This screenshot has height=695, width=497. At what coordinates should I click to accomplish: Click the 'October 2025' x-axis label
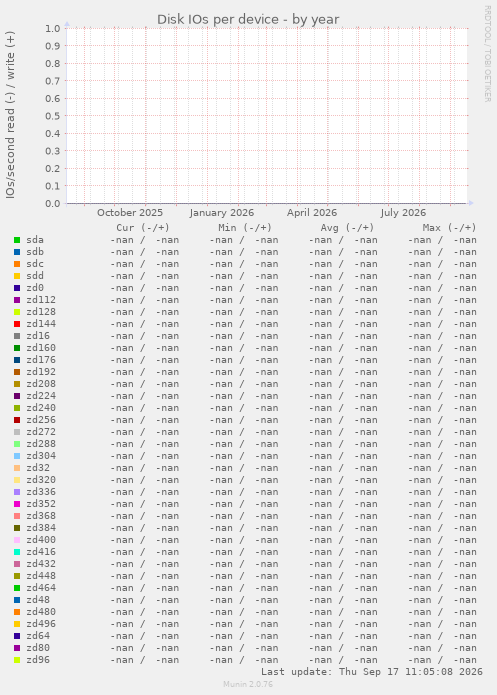coord(130,213)
